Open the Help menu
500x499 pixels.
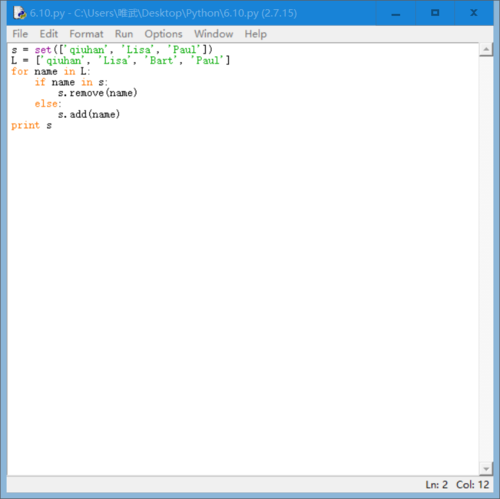[256, 34]
